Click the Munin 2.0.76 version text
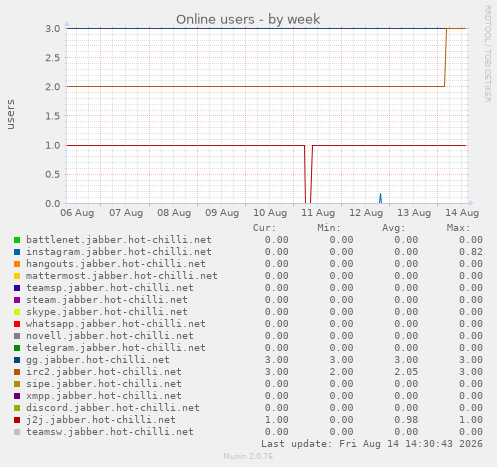This screenshot has height=467, width=497. click(x=248, y=456)
